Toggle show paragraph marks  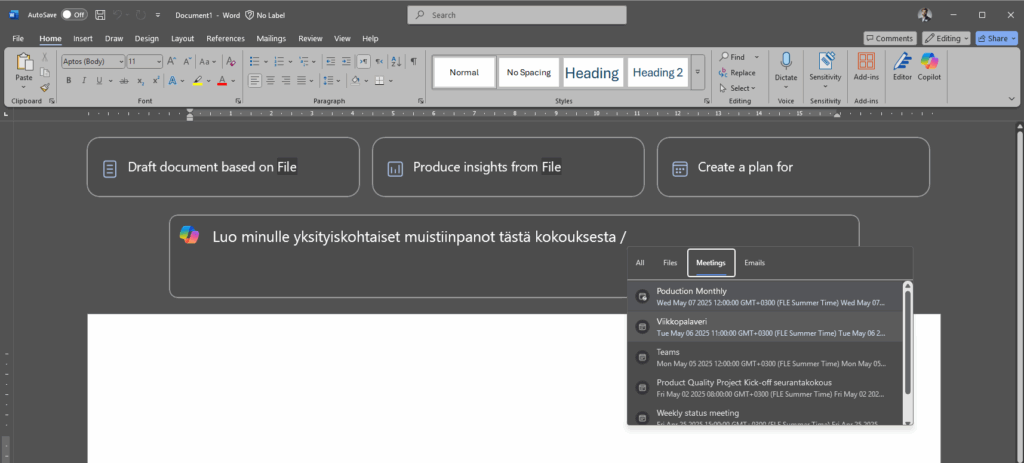[413, 61]
